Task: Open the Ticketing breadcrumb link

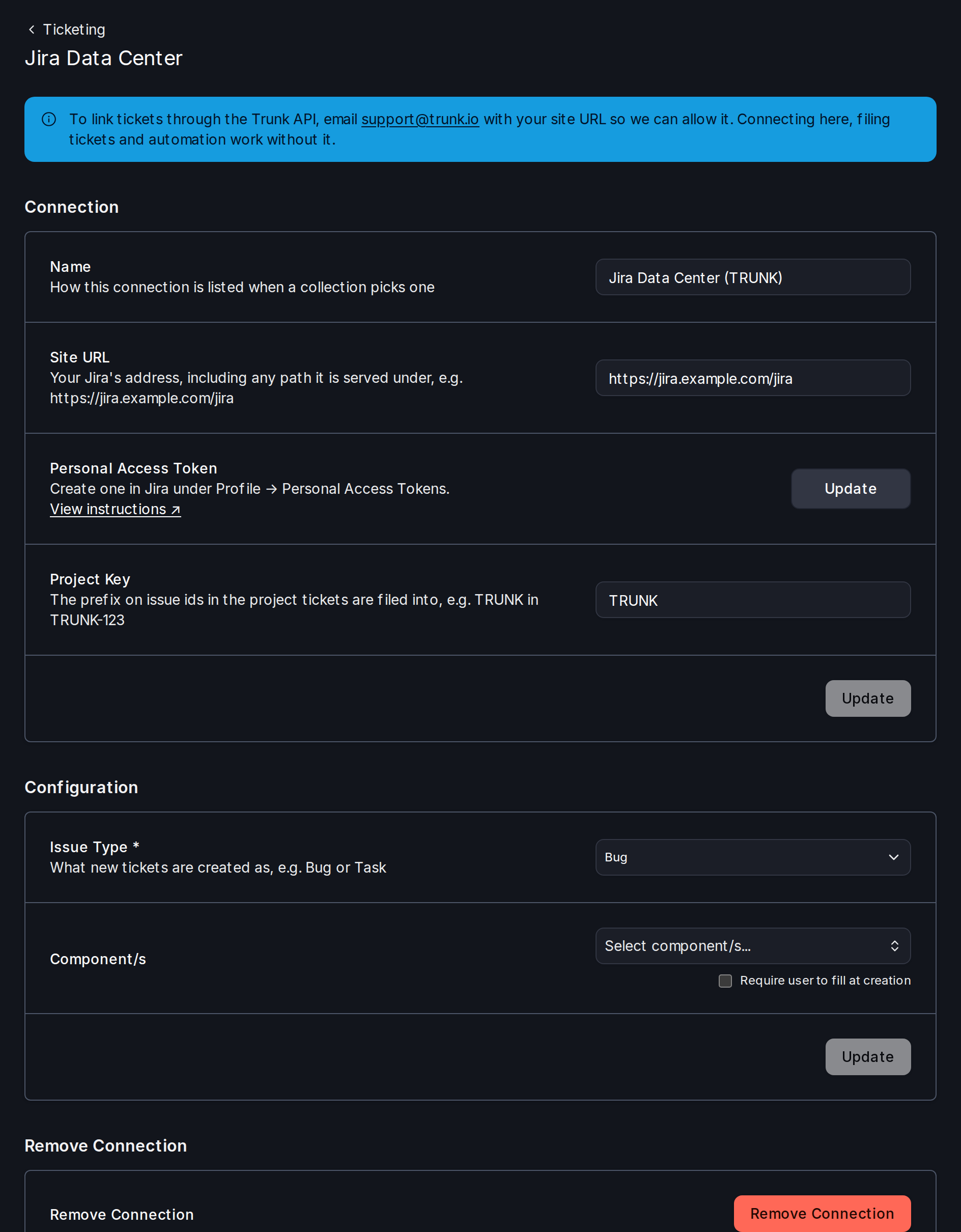Action: 74,30
